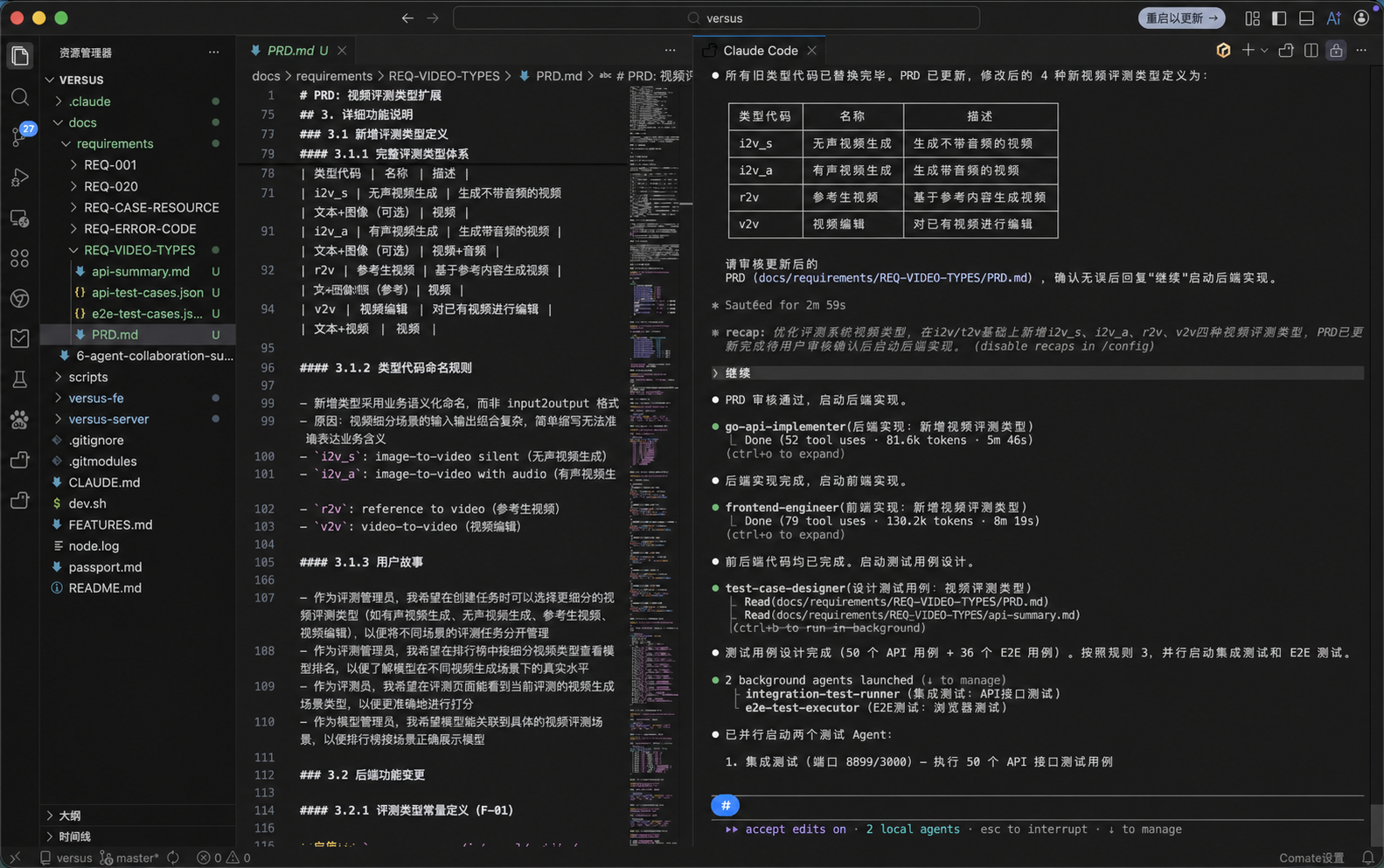Open remote window indicator in status bar
The image size is (1384, 868).
(x=15, y=858)
